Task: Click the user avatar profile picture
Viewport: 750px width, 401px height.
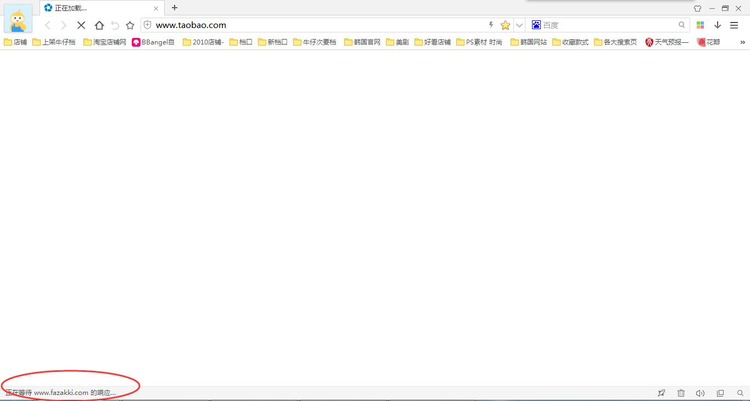Action: tap(18, 18)
